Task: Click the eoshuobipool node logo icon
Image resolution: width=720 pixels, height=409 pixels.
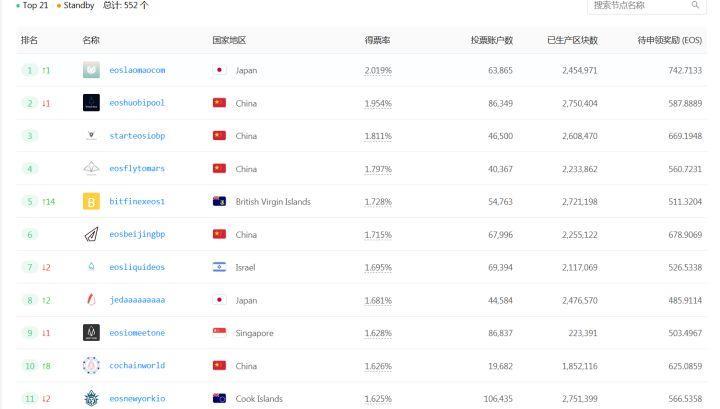Action: (91, 103)
